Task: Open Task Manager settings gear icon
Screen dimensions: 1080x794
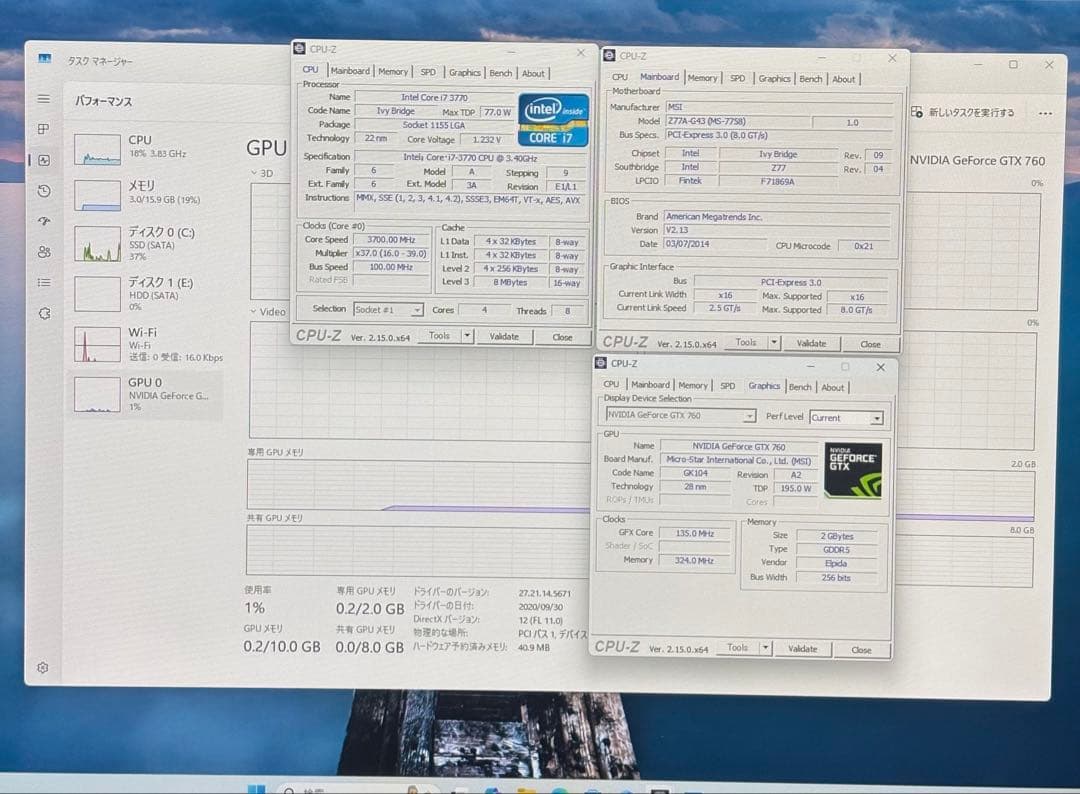Action: coord(43,667)
